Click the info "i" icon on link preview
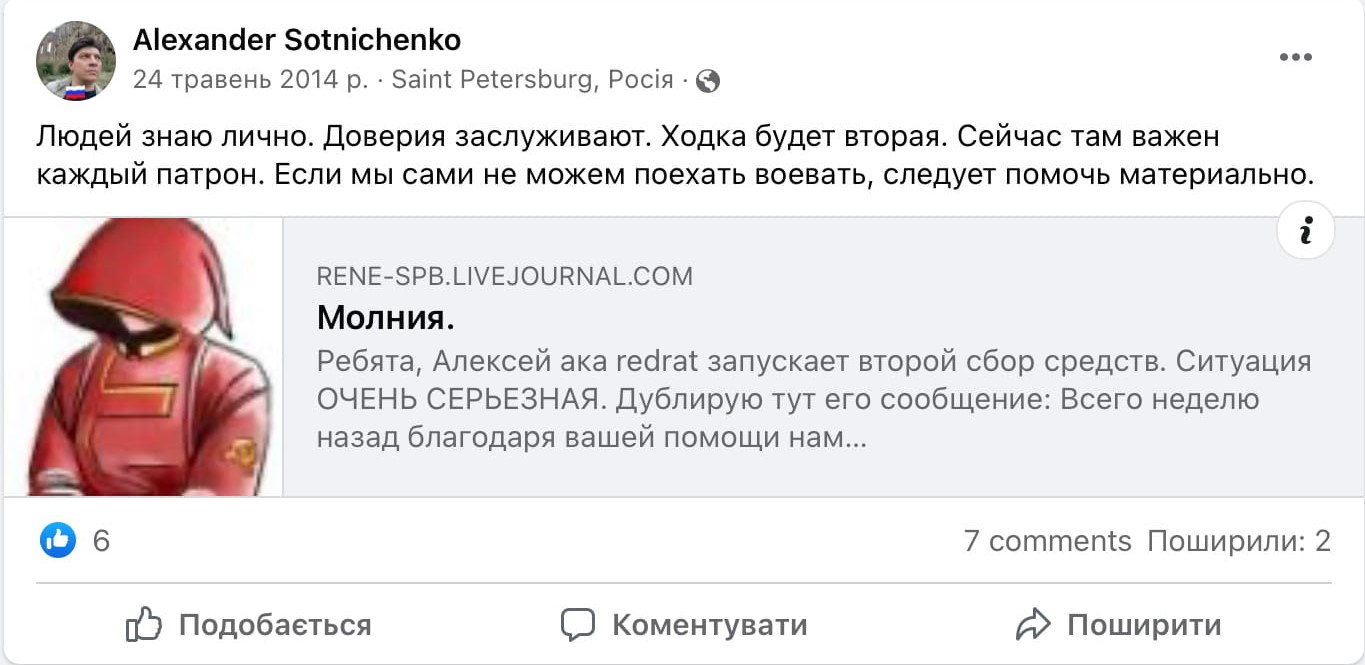 click(x=1306, y=231)
